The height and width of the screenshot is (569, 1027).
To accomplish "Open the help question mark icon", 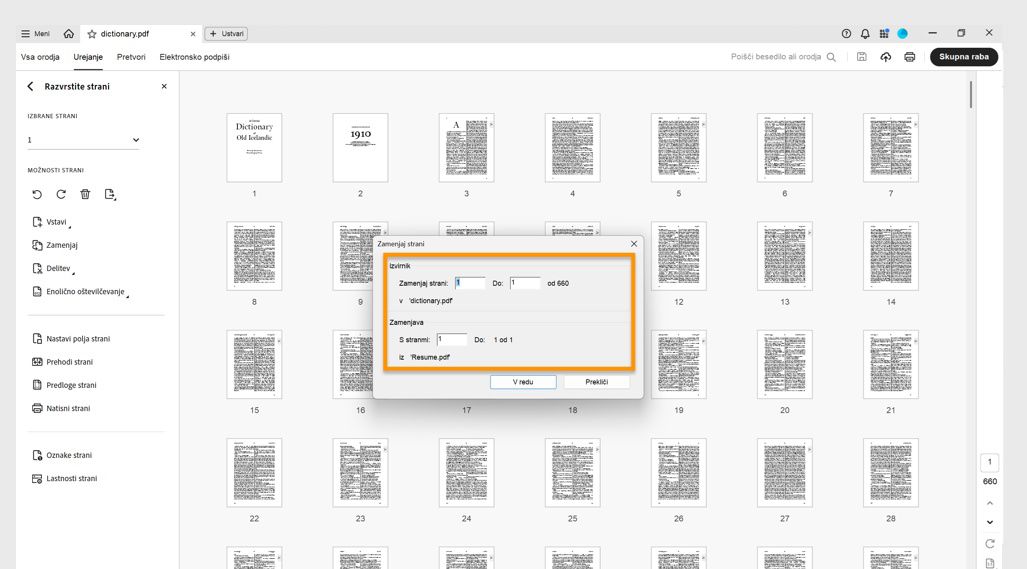I will [846, 33].
